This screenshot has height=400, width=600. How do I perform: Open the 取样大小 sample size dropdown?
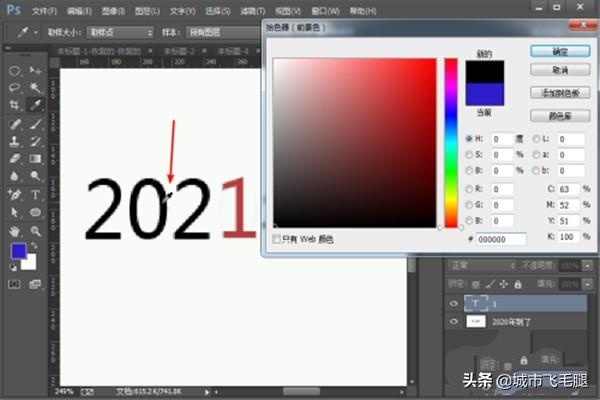120,32
